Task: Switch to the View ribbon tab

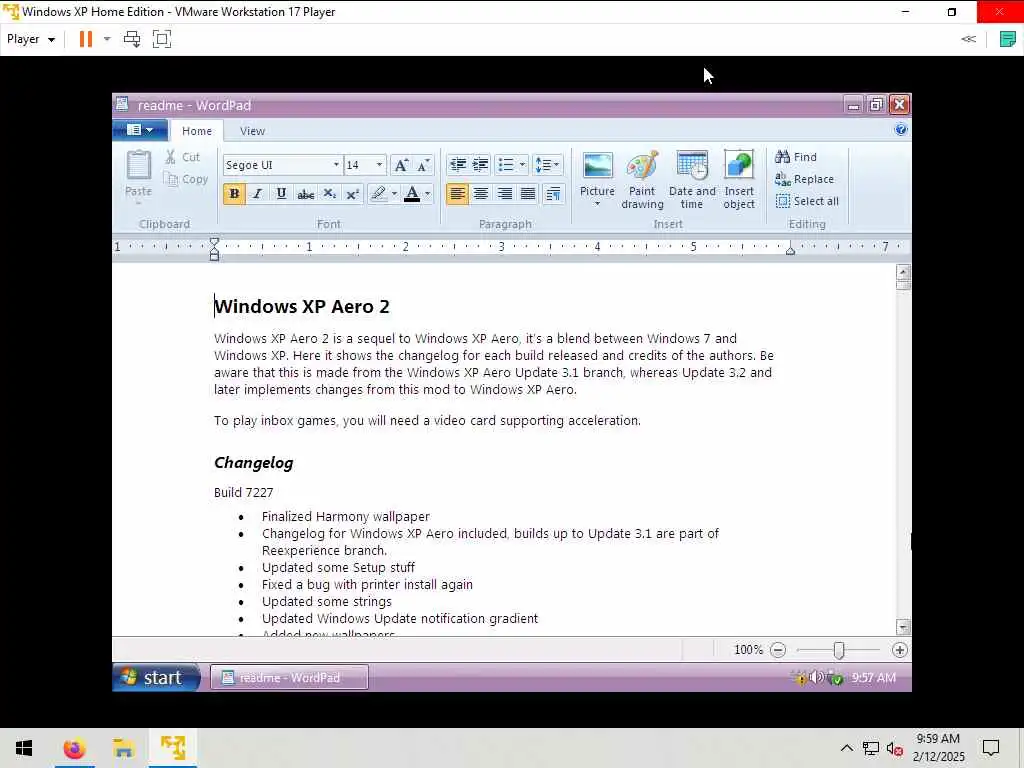Action: (252, 131)
